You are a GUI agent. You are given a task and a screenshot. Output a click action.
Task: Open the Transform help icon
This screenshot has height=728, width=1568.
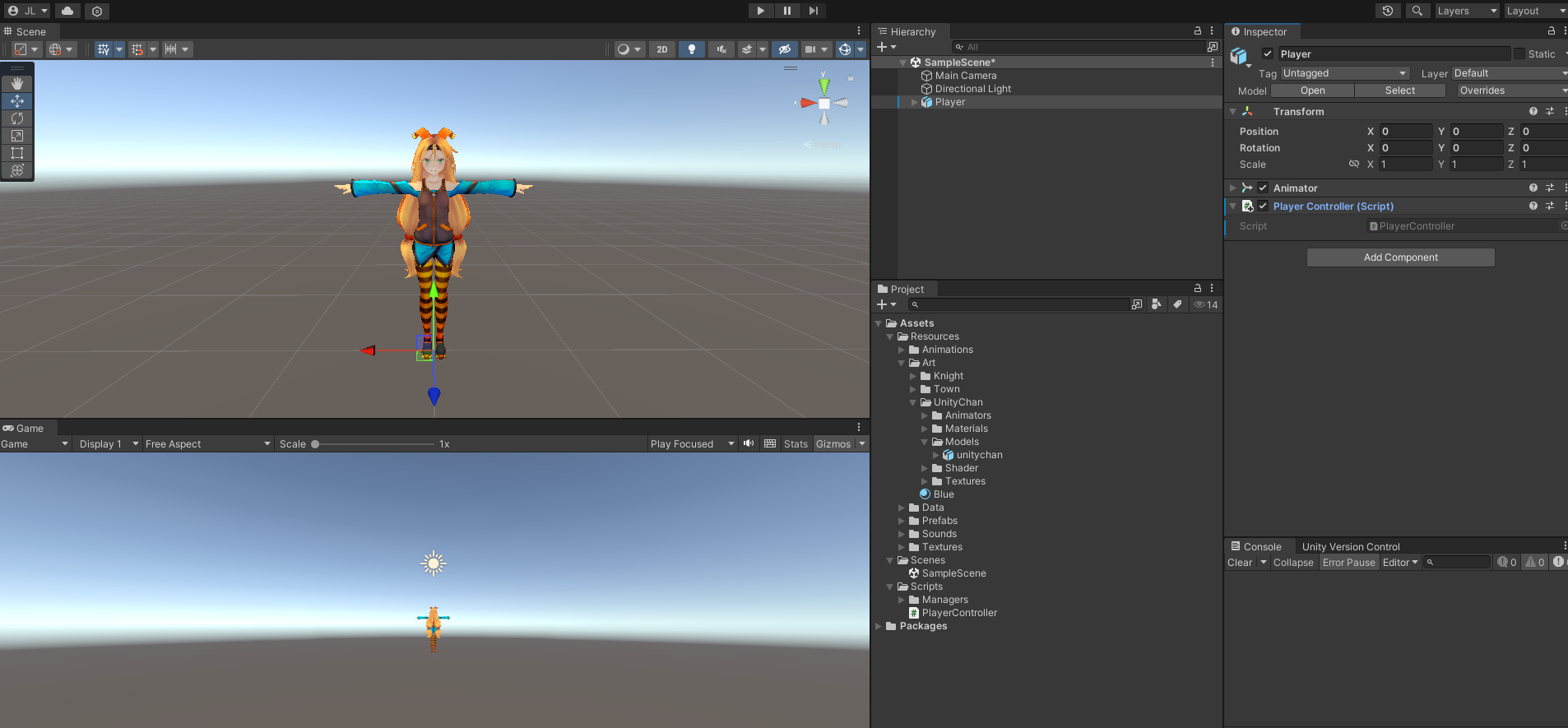1533,111
